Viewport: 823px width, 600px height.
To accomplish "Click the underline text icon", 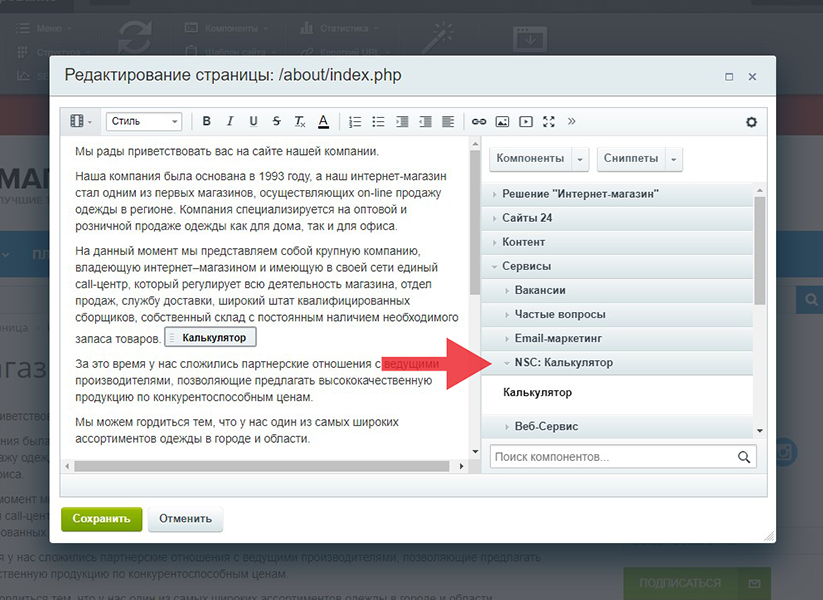I will (x=253, y=122).
